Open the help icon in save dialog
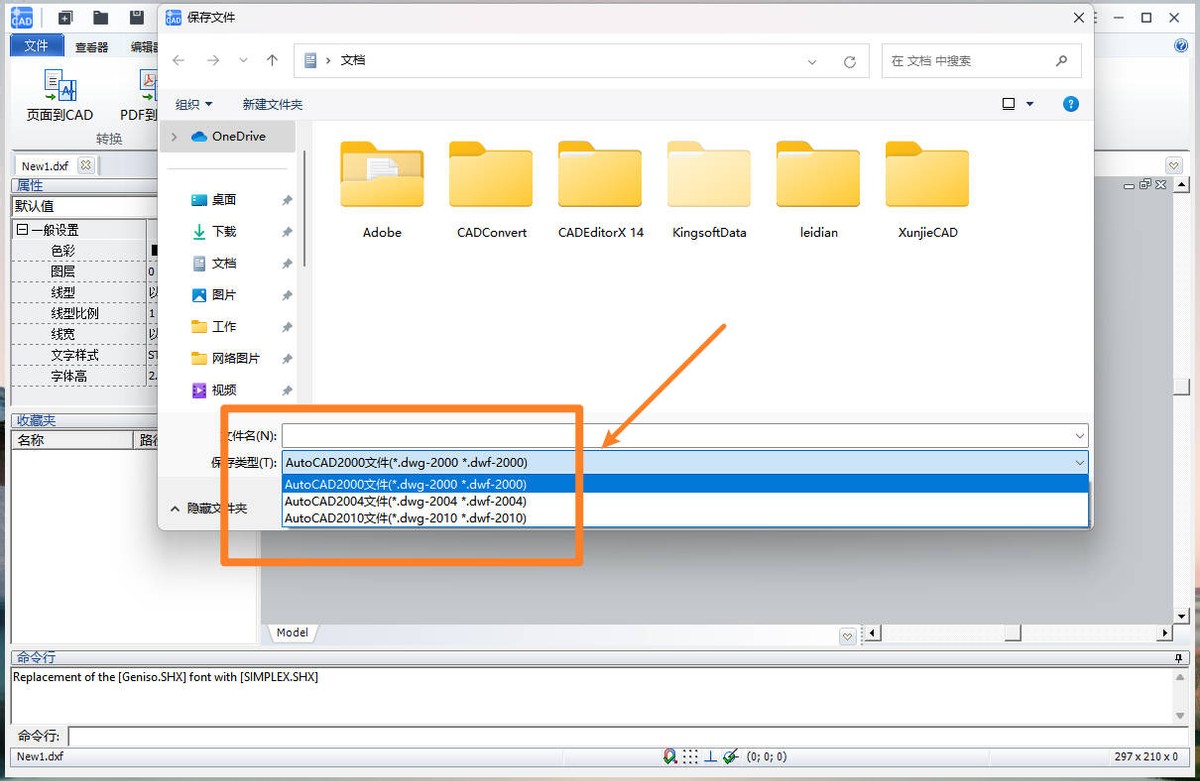Viewport: 1200px width, 781px height. coord(1070,104)
